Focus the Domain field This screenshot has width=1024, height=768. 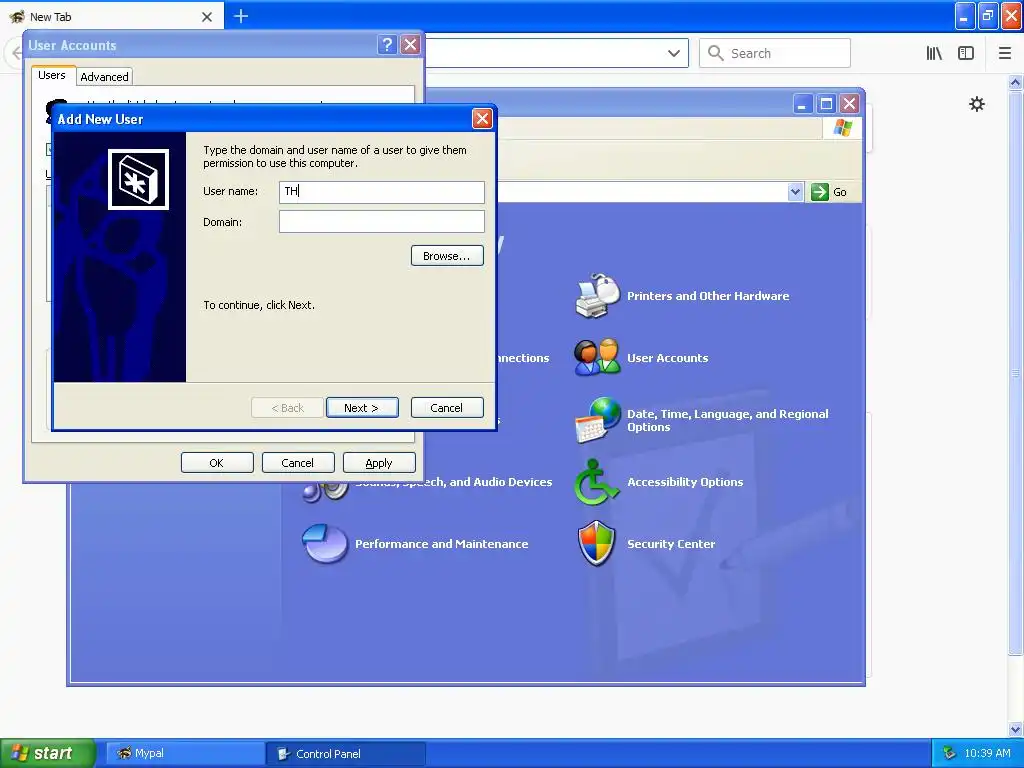coord(381,221)
